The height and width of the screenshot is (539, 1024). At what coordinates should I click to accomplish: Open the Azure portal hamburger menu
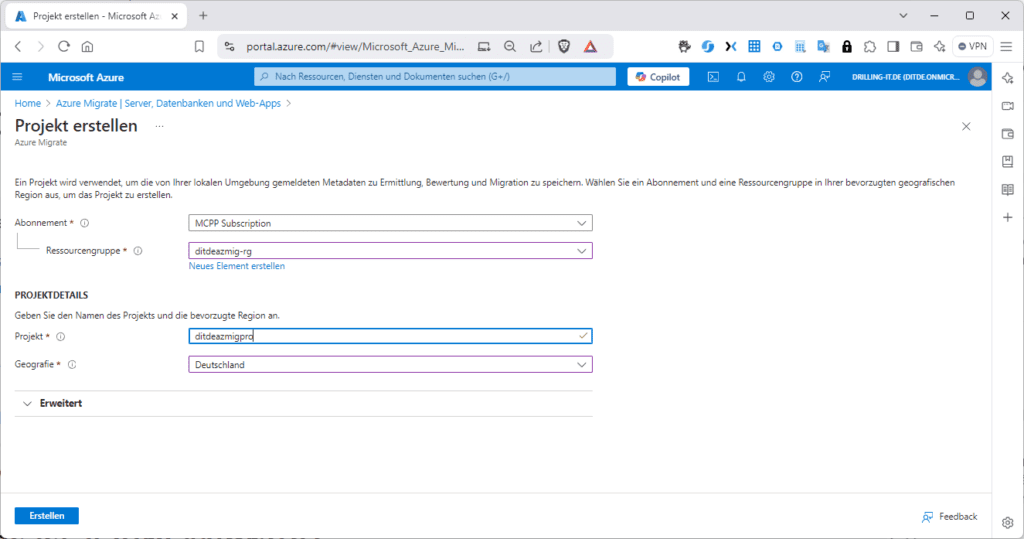pos(18,77)
